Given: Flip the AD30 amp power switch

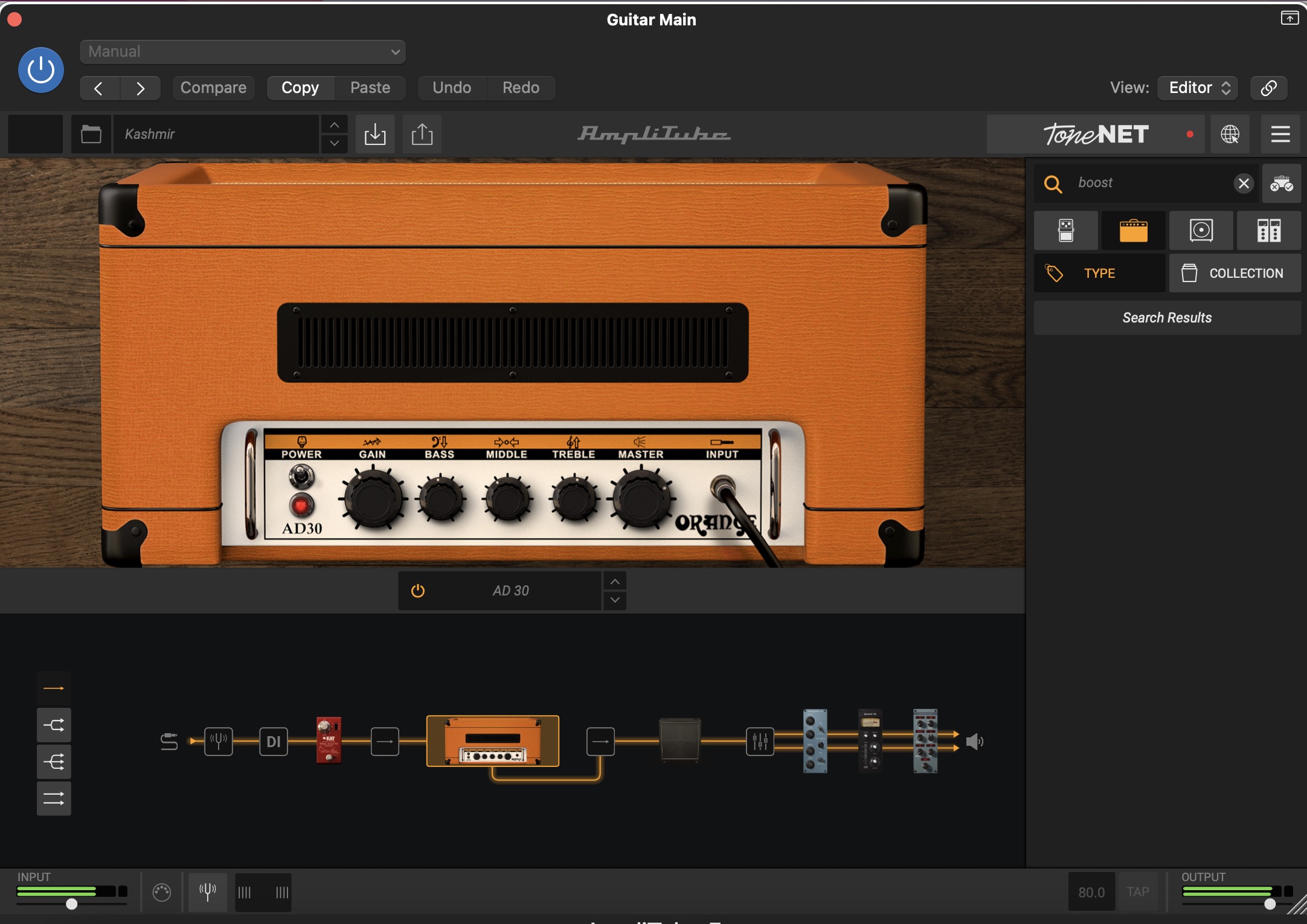Looking at the screenshot, I should tap(301, 477).
